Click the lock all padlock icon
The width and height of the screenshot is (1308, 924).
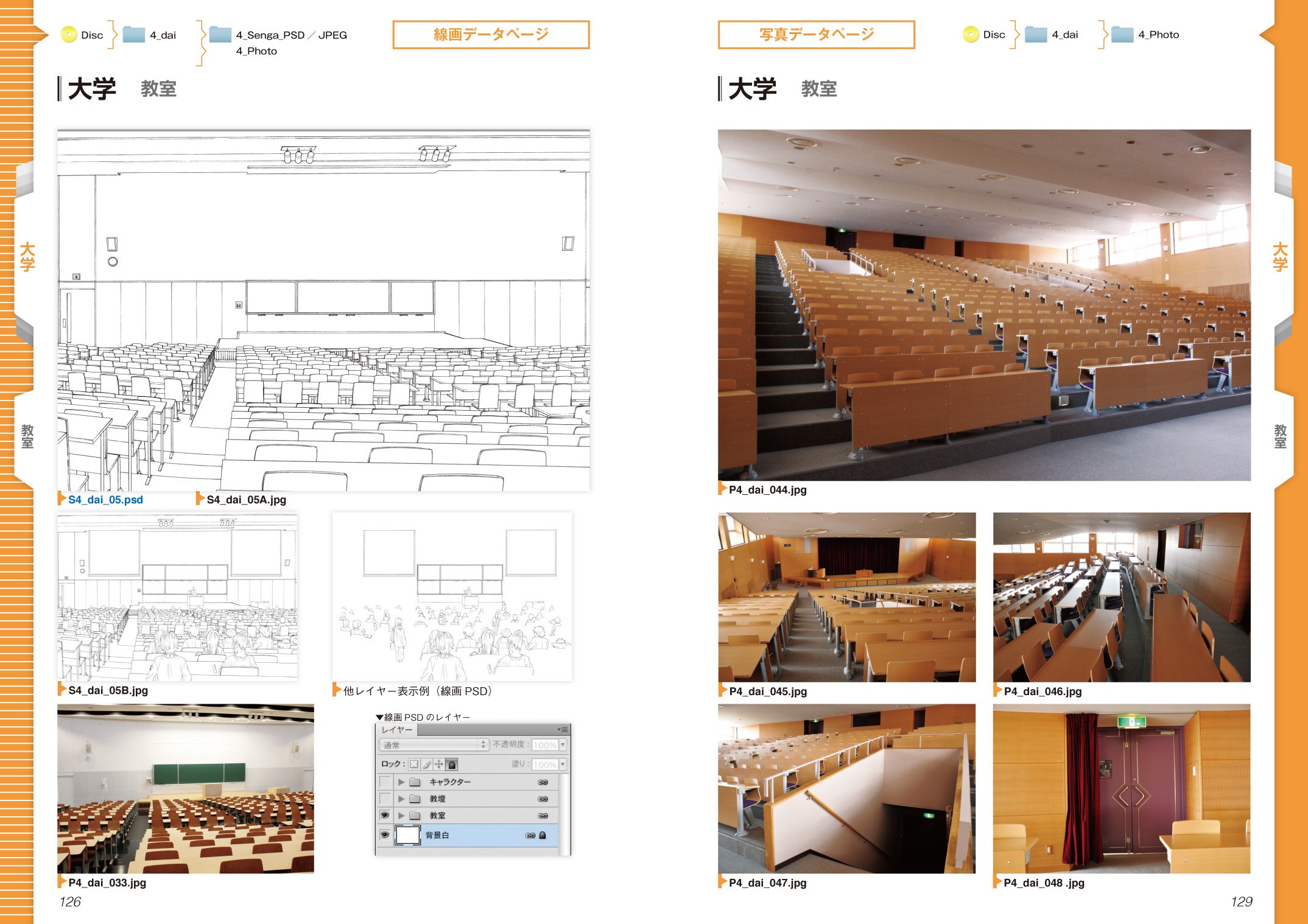point(452,764)
